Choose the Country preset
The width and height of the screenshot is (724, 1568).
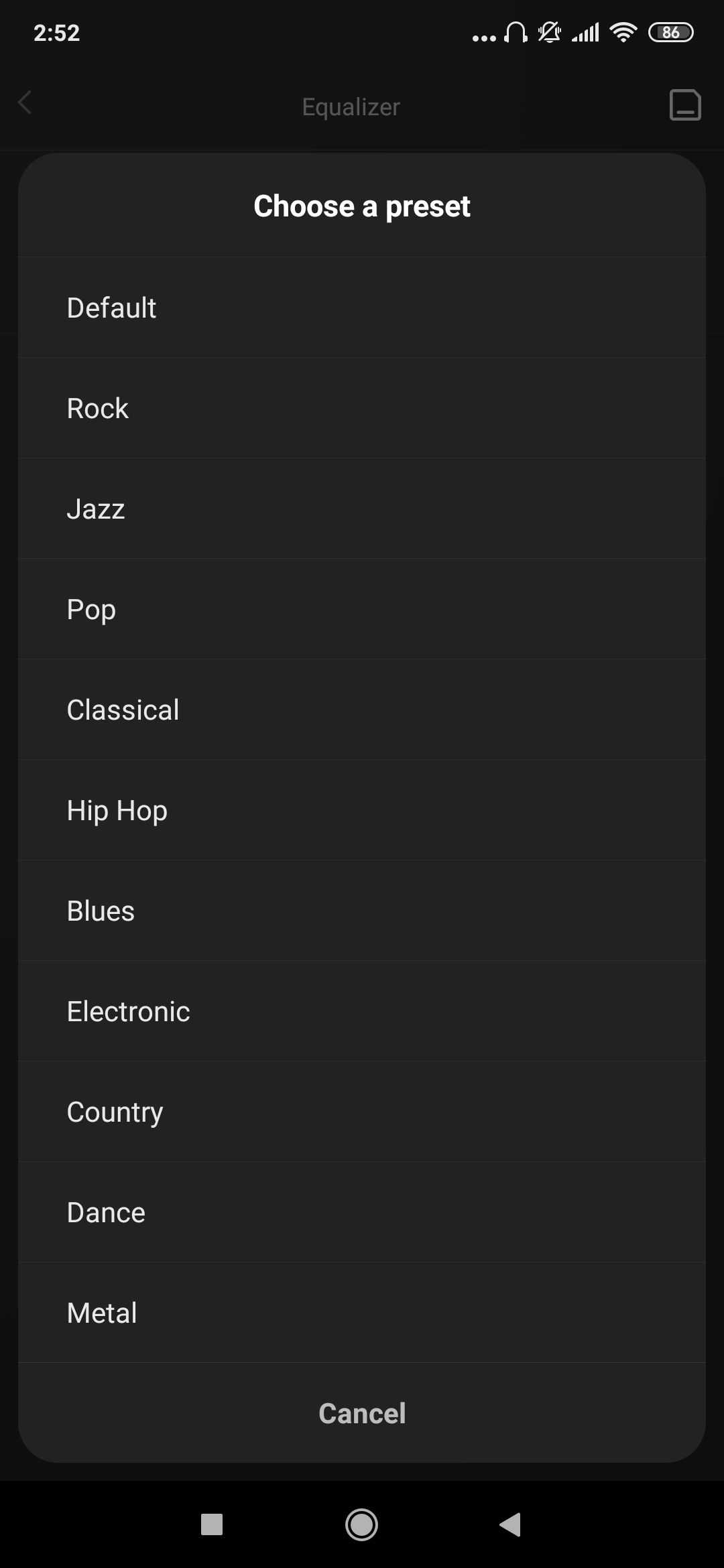coord(362,1112)
